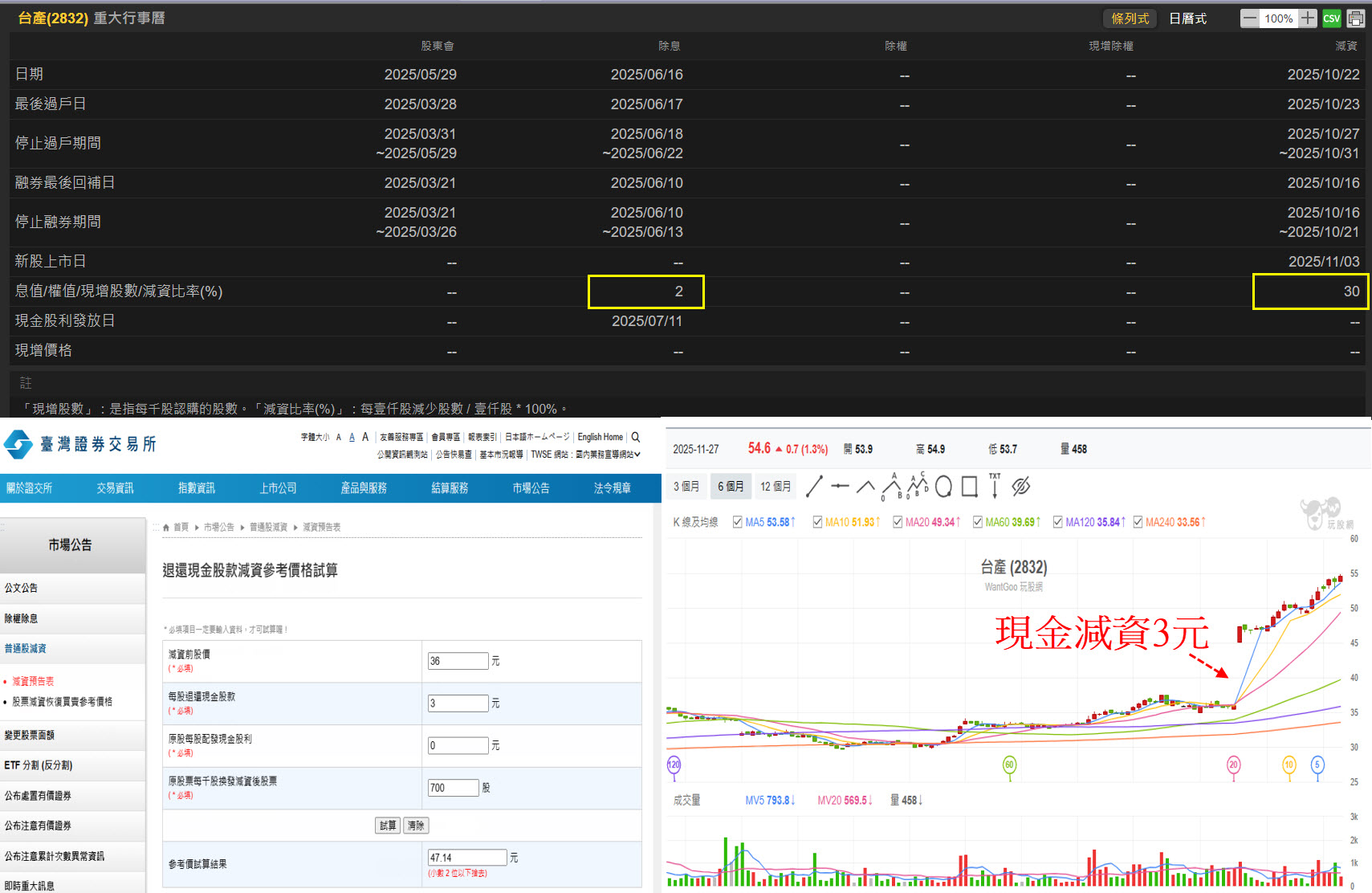Select the circle drawing tool
Image resolution: width=1372 pixels, height=893 pixels.
click(x=943, y=486)
